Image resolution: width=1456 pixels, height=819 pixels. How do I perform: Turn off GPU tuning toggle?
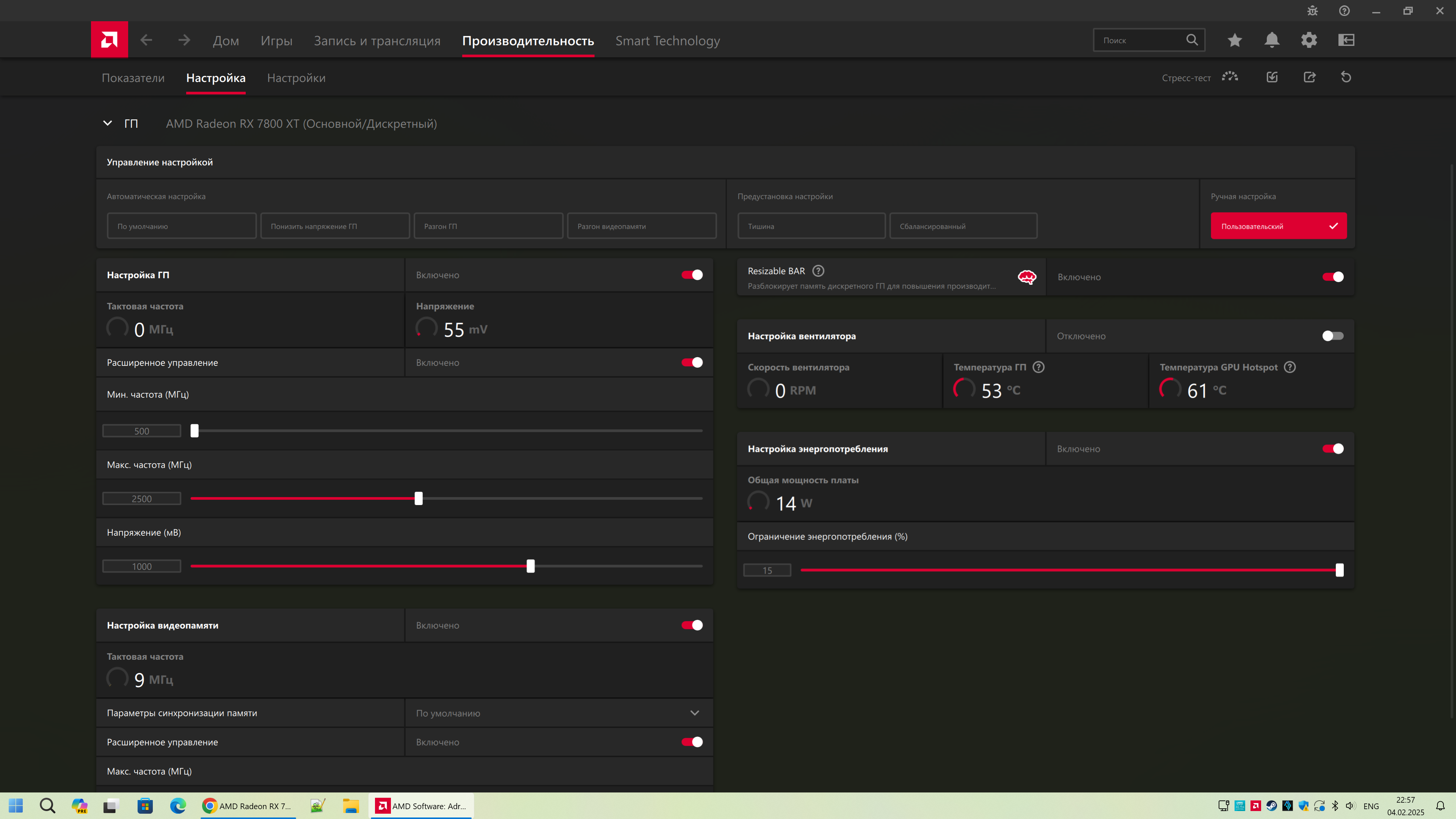click(x=692, y=275)
